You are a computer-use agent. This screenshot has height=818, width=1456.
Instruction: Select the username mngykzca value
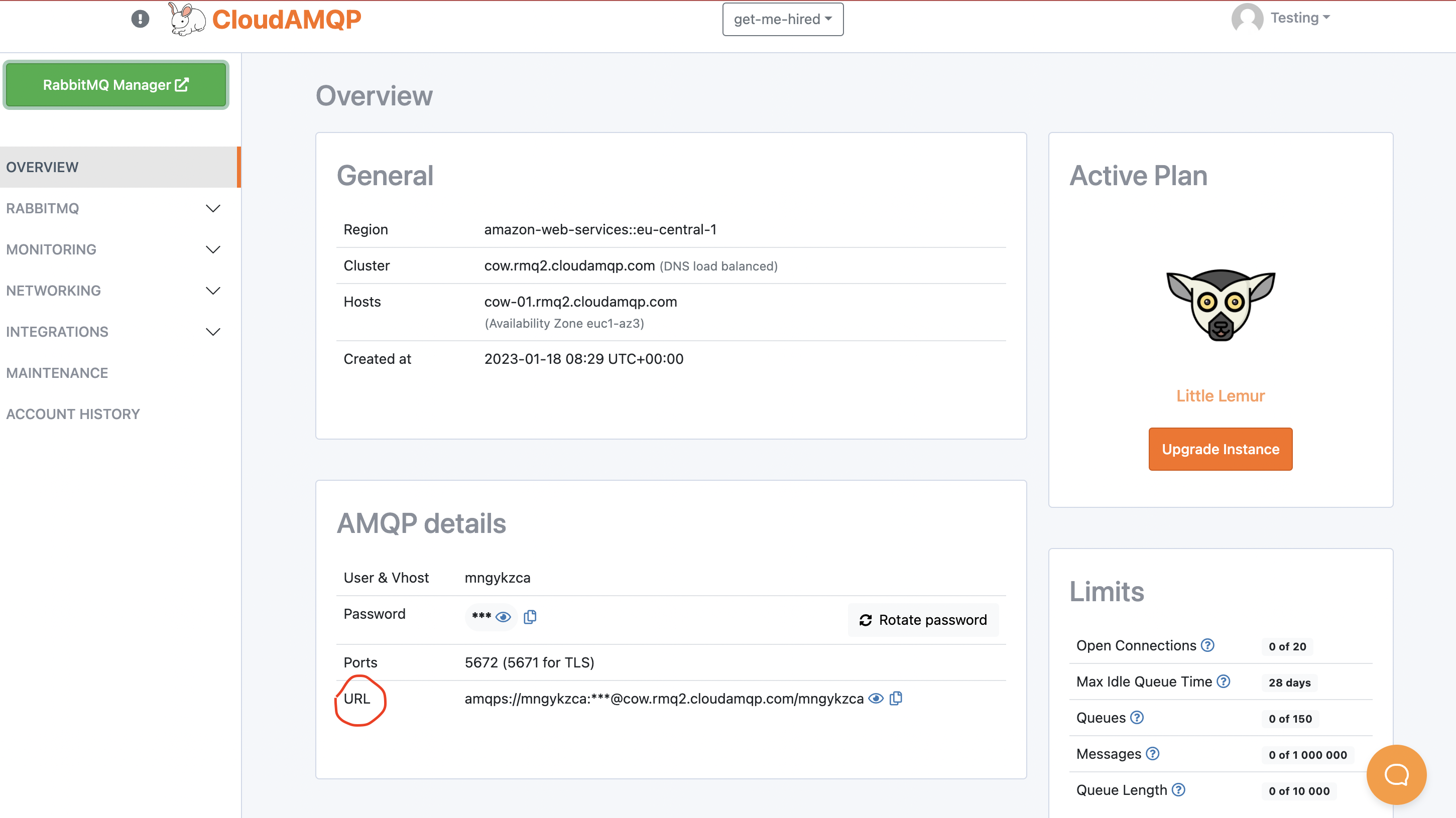(498, 578)
